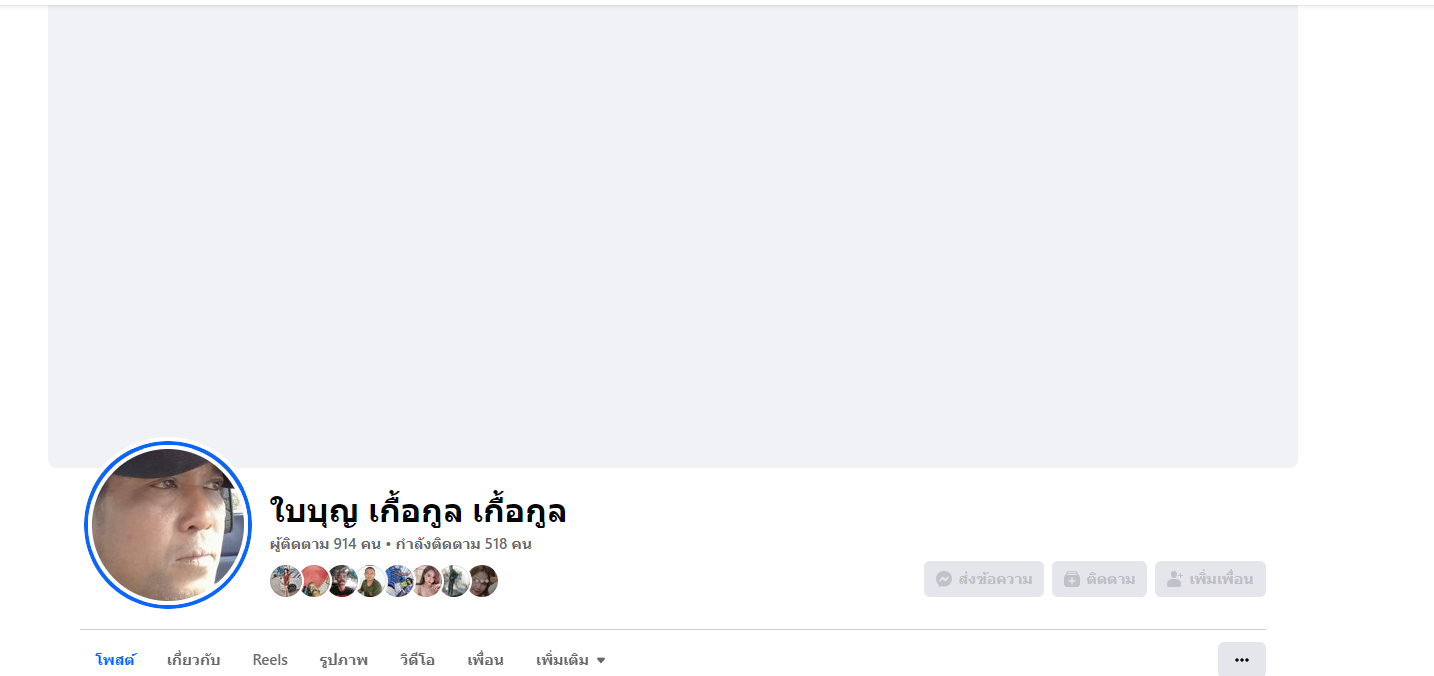This screenshot has width=1434, height=676.
Task: Expand the เพิ่มเติม dropdown arrow
Action: pyautogui.click(x=601, y=661)
